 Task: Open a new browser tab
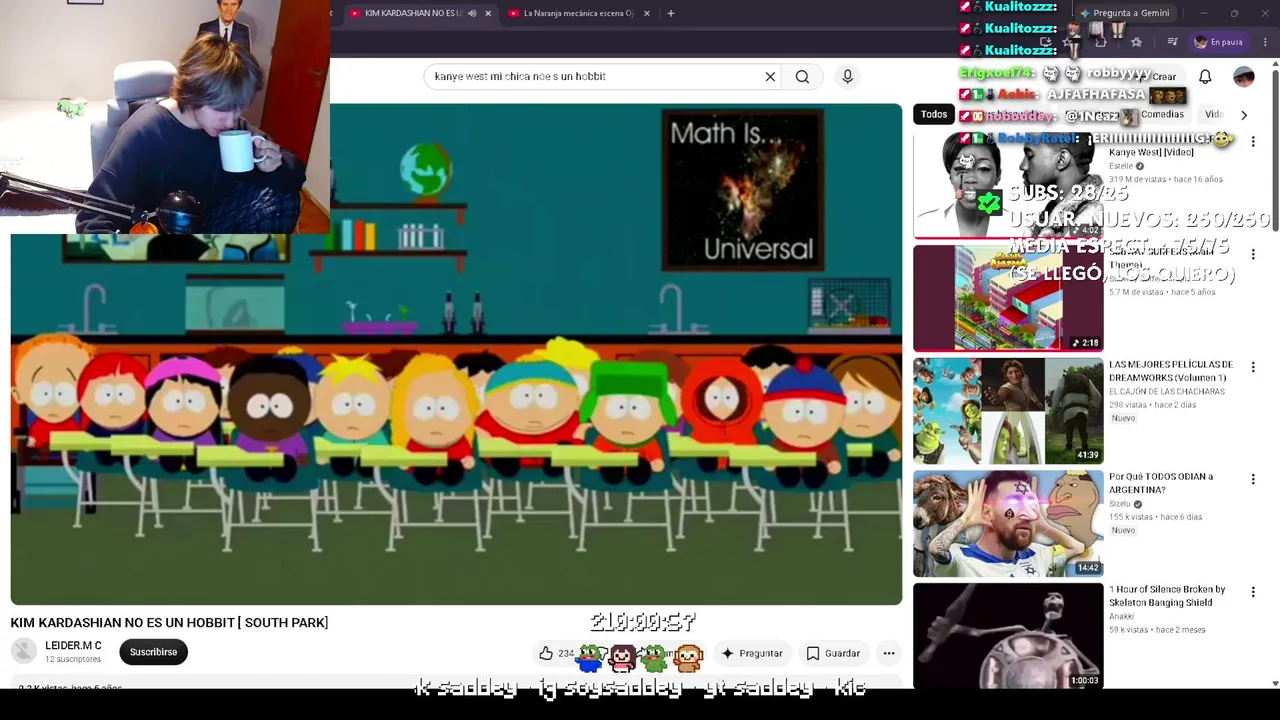671,13
